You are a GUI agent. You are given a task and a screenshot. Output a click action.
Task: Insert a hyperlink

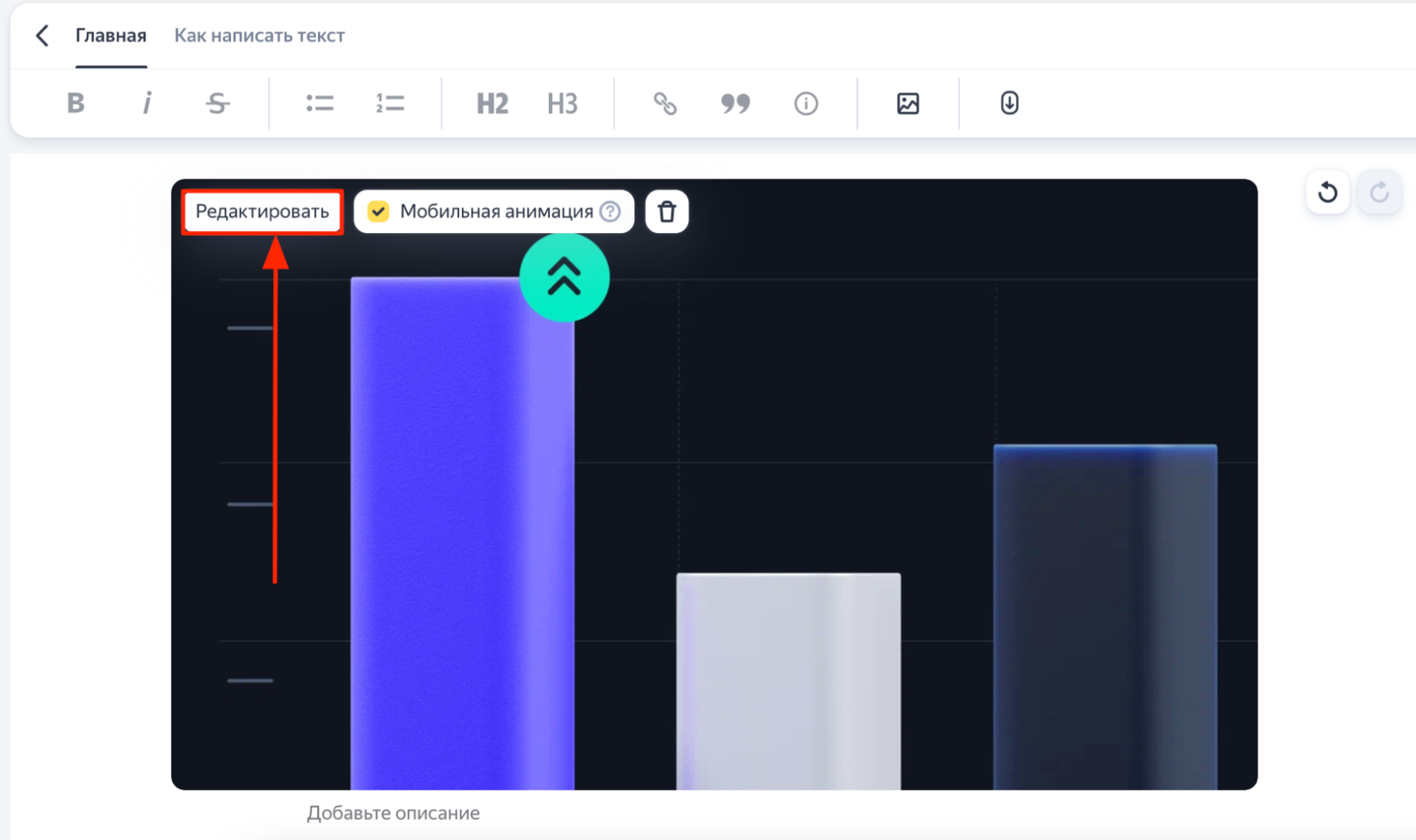point(664,103)
